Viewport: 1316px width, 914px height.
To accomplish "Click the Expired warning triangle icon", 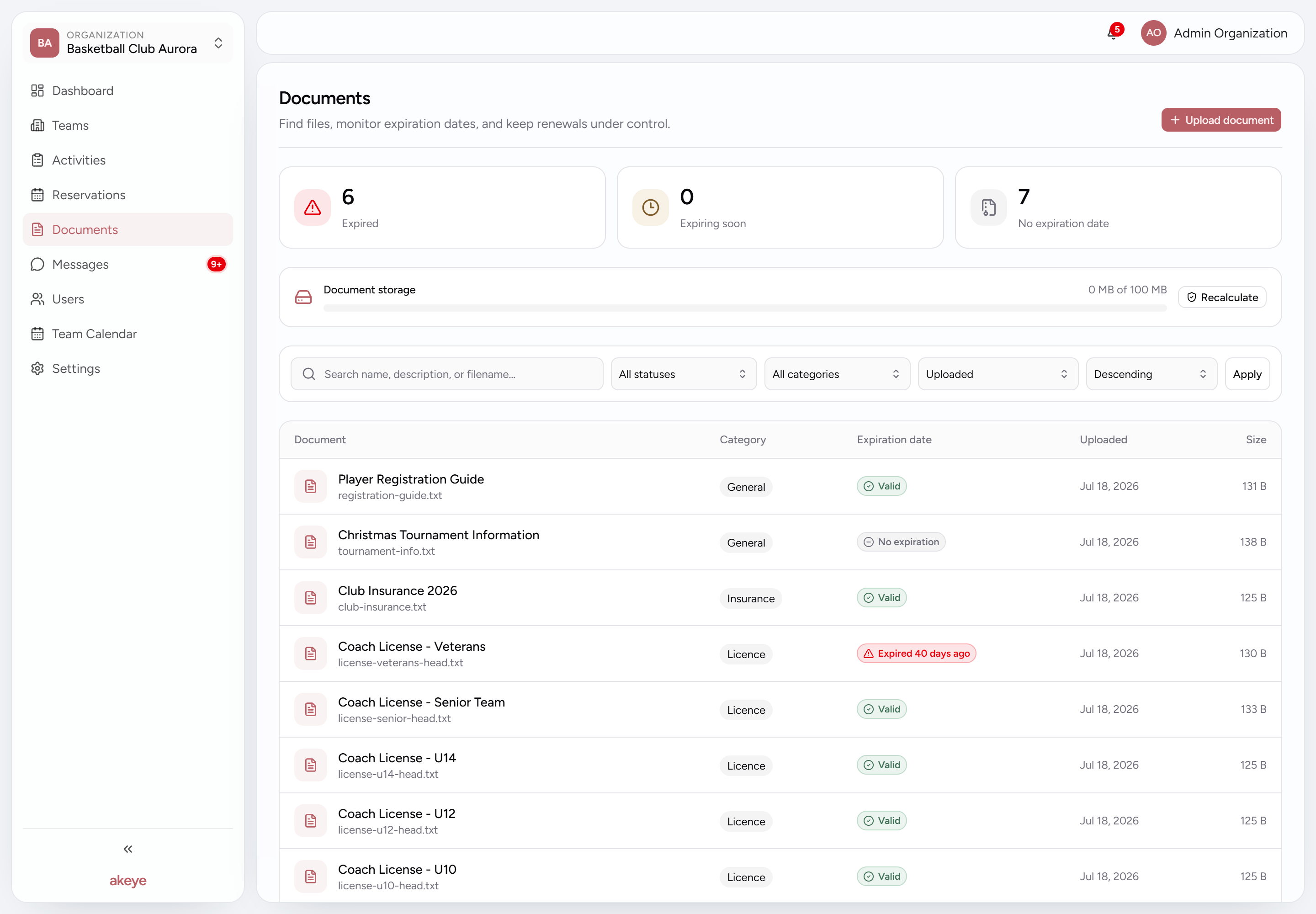I will click(312, 207).
